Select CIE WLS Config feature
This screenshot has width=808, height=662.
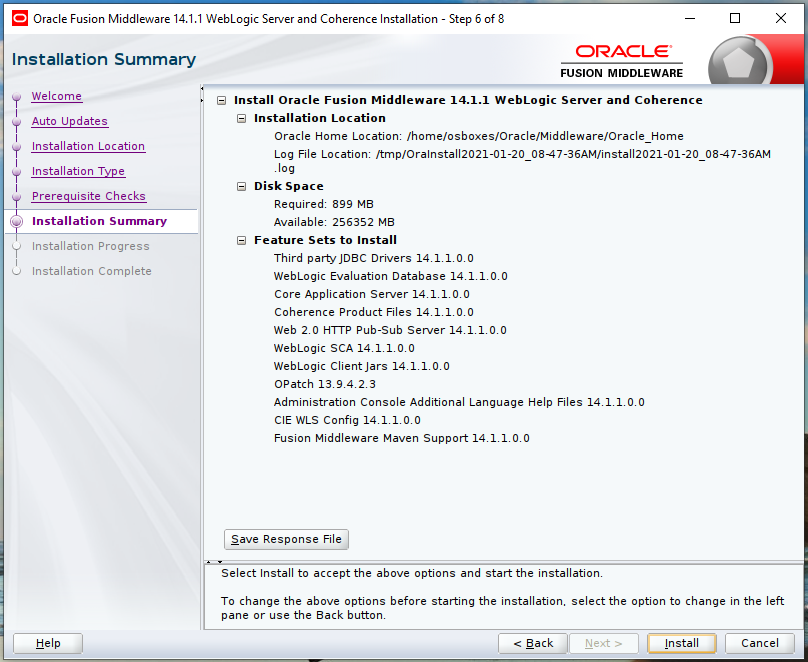(347, 421)
